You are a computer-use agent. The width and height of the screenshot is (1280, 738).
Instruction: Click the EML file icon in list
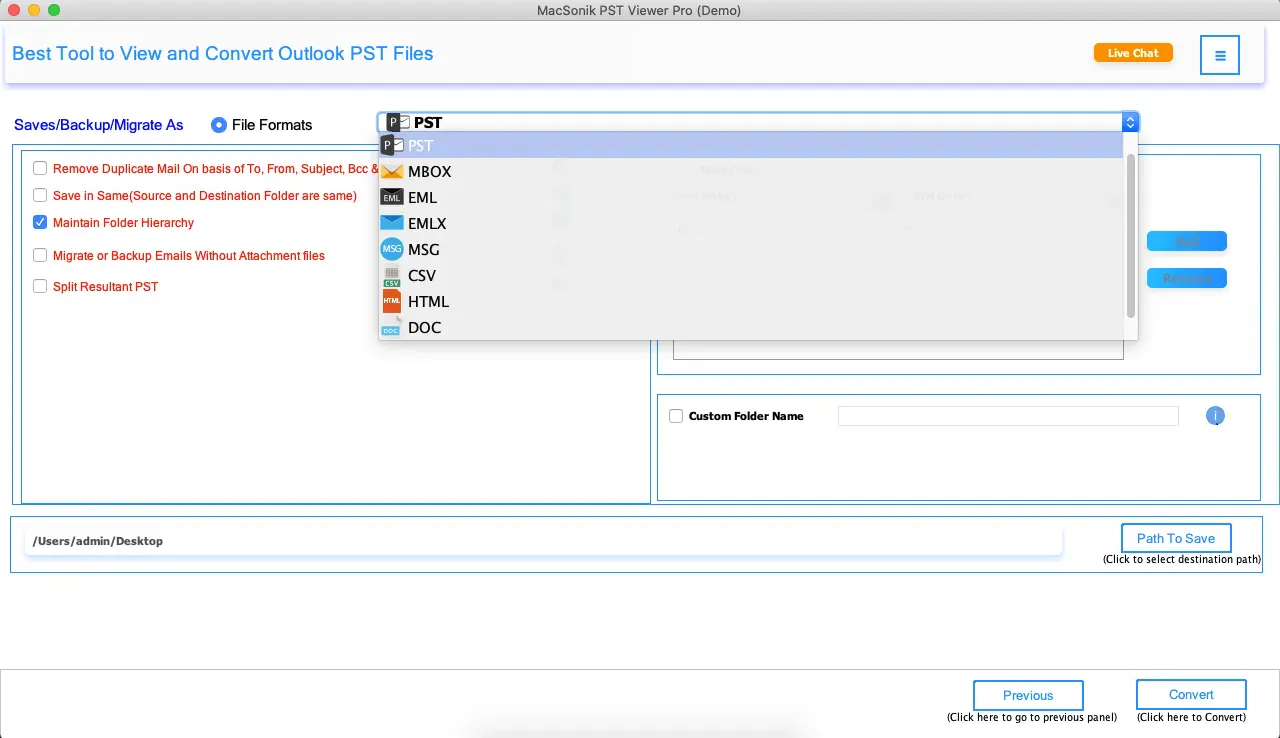(x=392, y=197)
